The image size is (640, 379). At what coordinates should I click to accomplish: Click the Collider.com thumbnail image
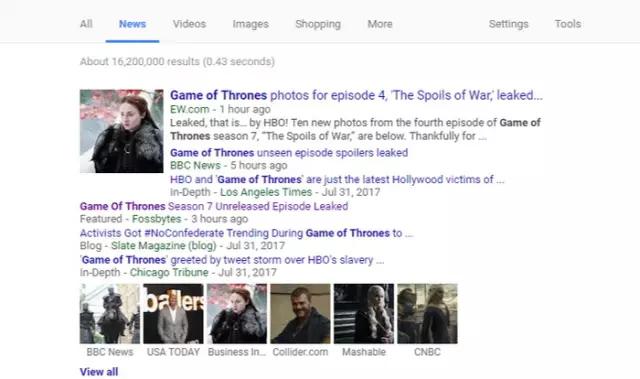(x=300, y=313)
